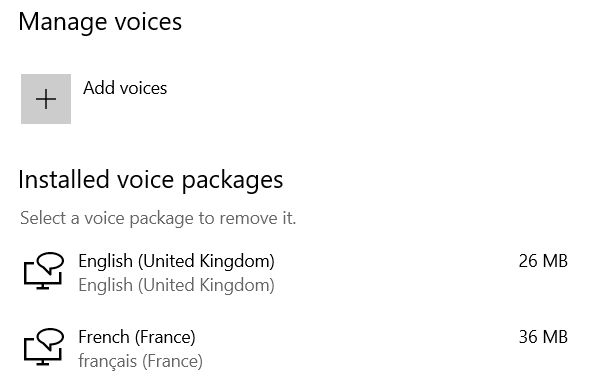602x392 pixels.
Task: Click the speech bubble on the French package icon
Action: click(x=51, y=338)
